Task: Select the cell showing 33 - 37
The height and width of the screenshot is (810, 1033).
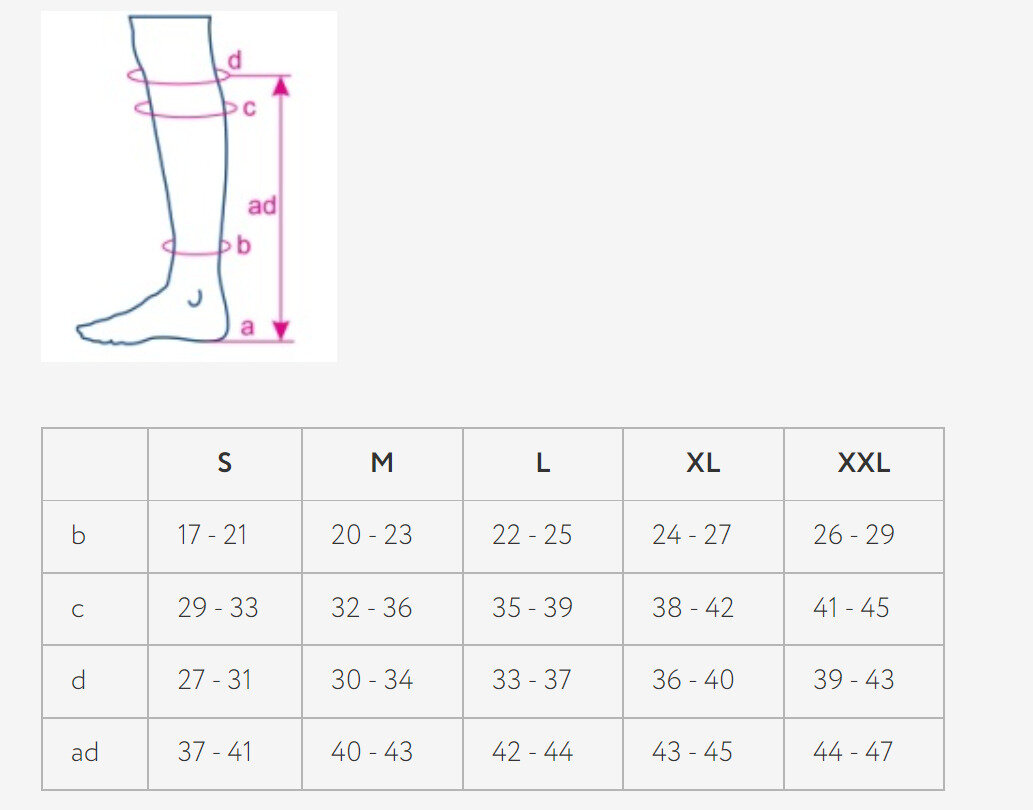Action: 532,680
